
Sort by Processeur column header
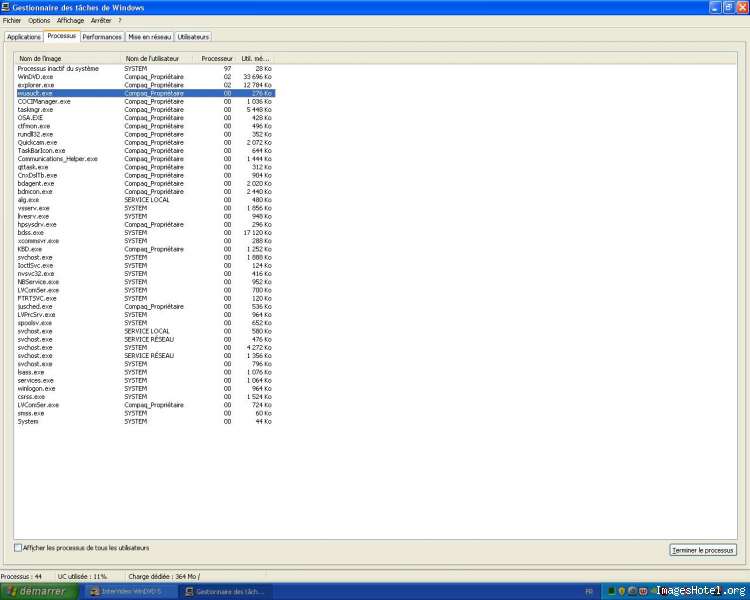click(214, 58)
